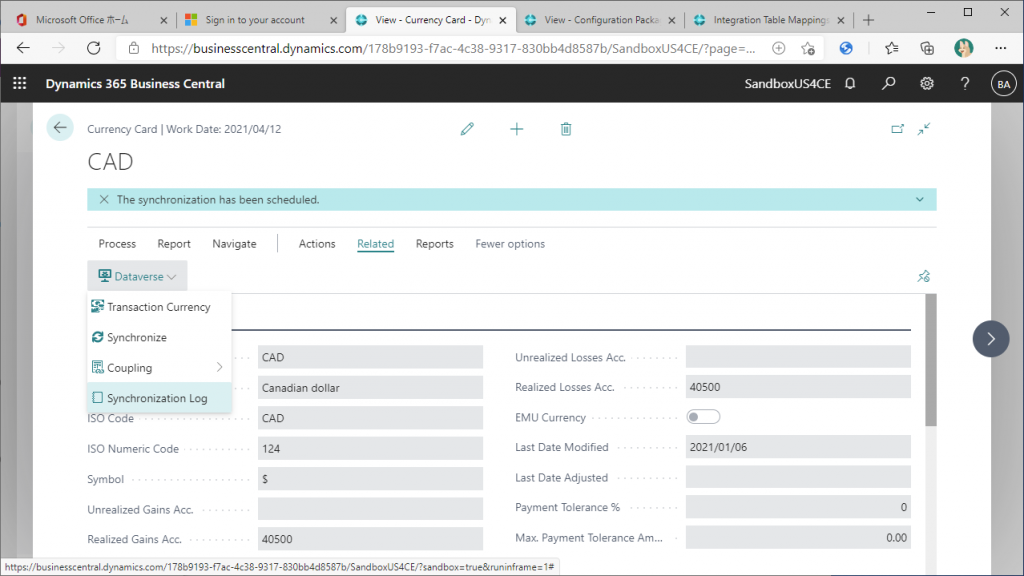1024x576 pixels.
Task: Click the zoom plus icon in address bar
Action: tap(778, 48)
